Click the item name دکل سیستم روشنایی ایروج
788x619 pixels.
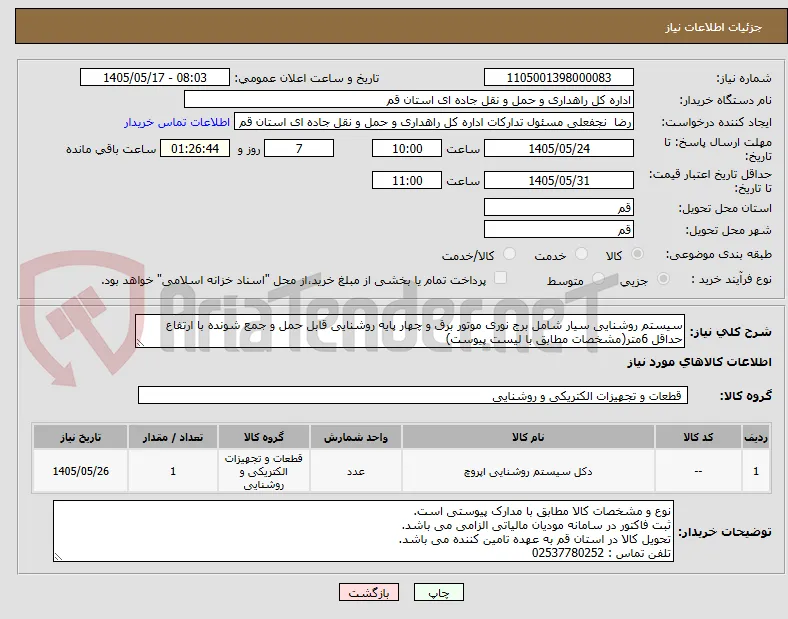pos(528,472)
